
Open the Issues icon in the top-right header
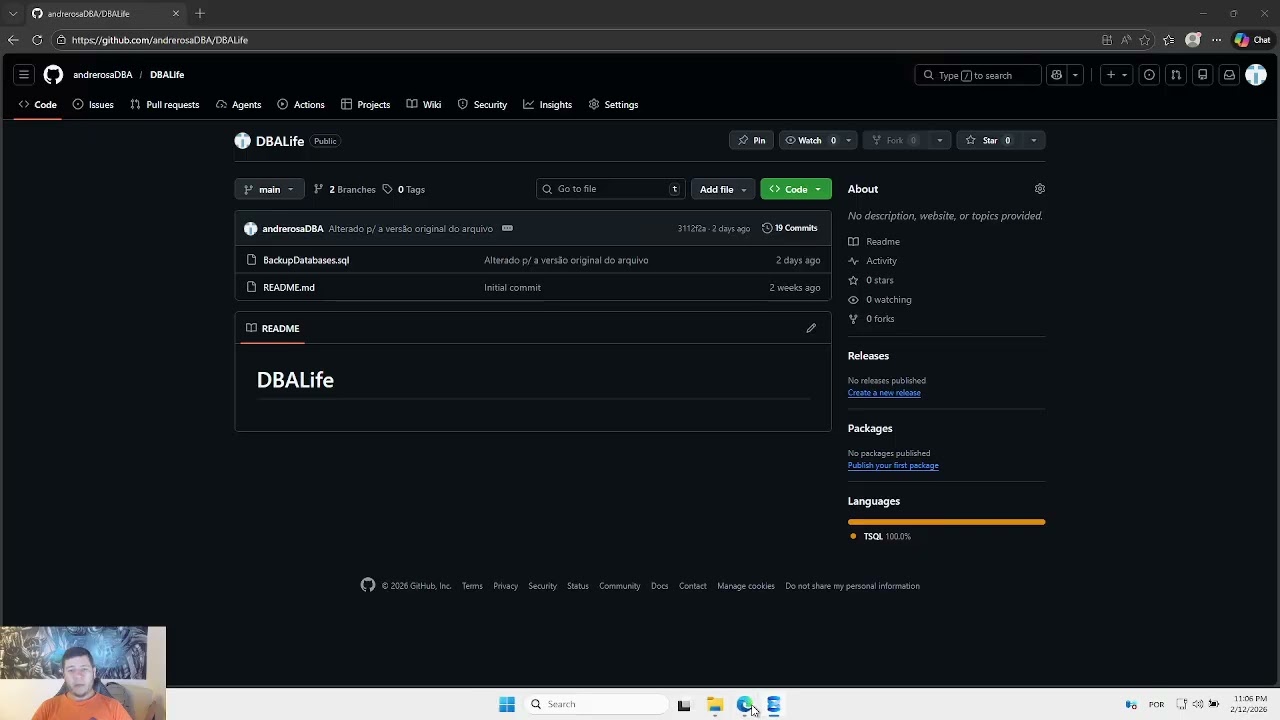(1149, 75)
